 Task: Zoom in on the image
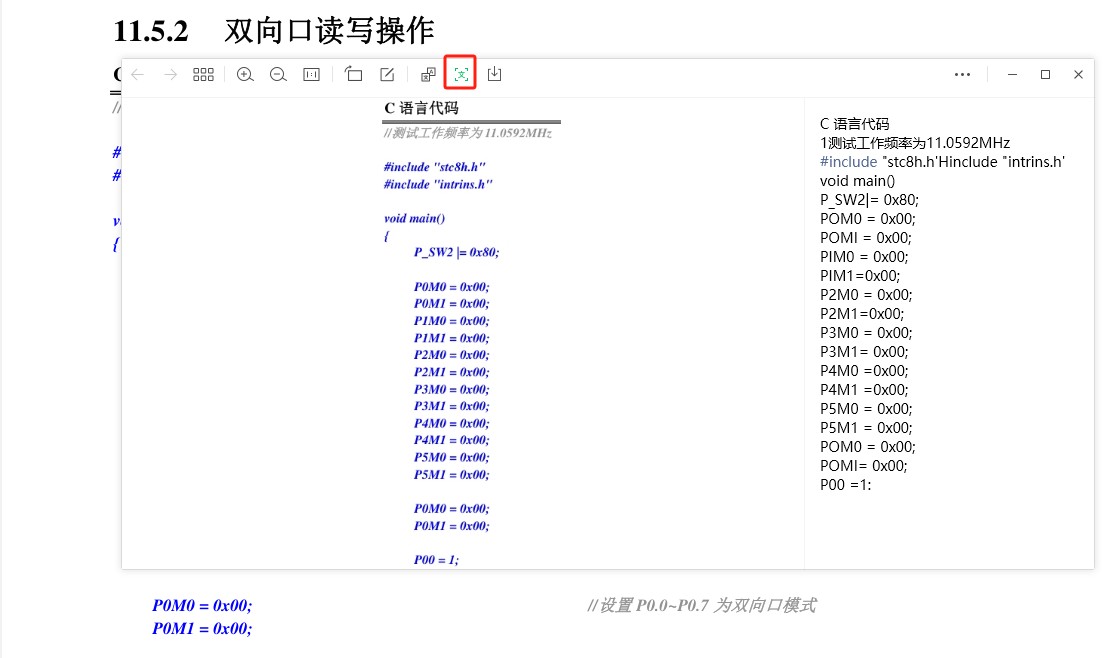tap(245, 74)
